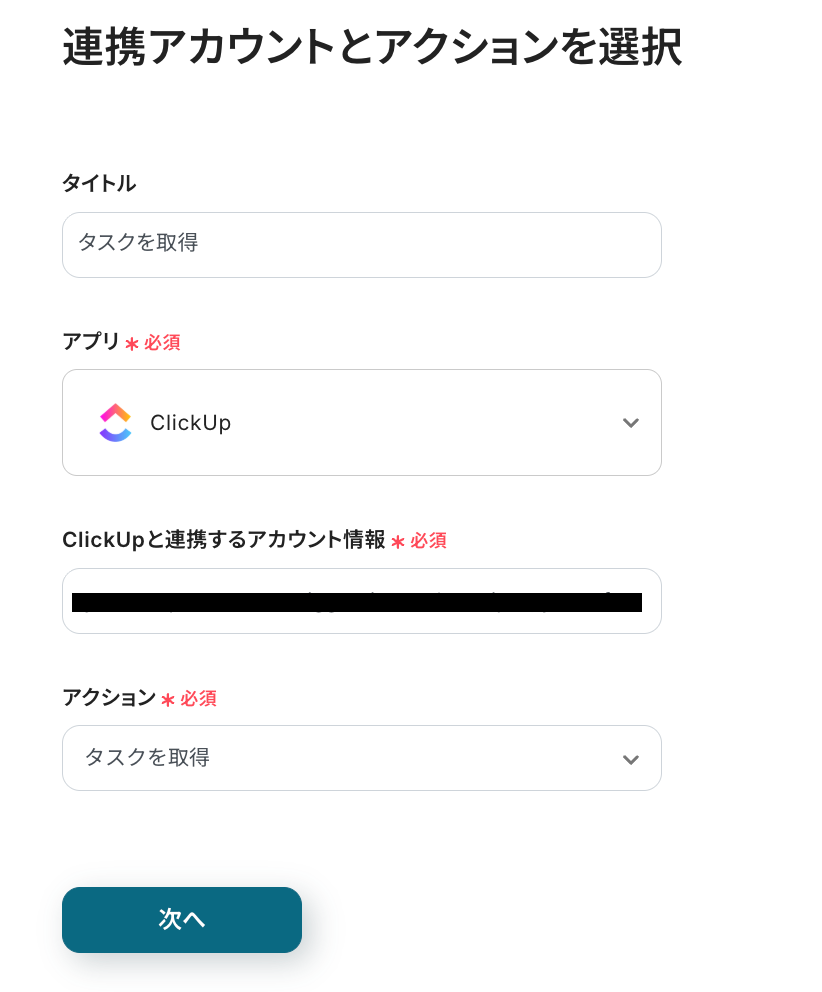Expand the アプリ dropdown chevron

(630, 422)
